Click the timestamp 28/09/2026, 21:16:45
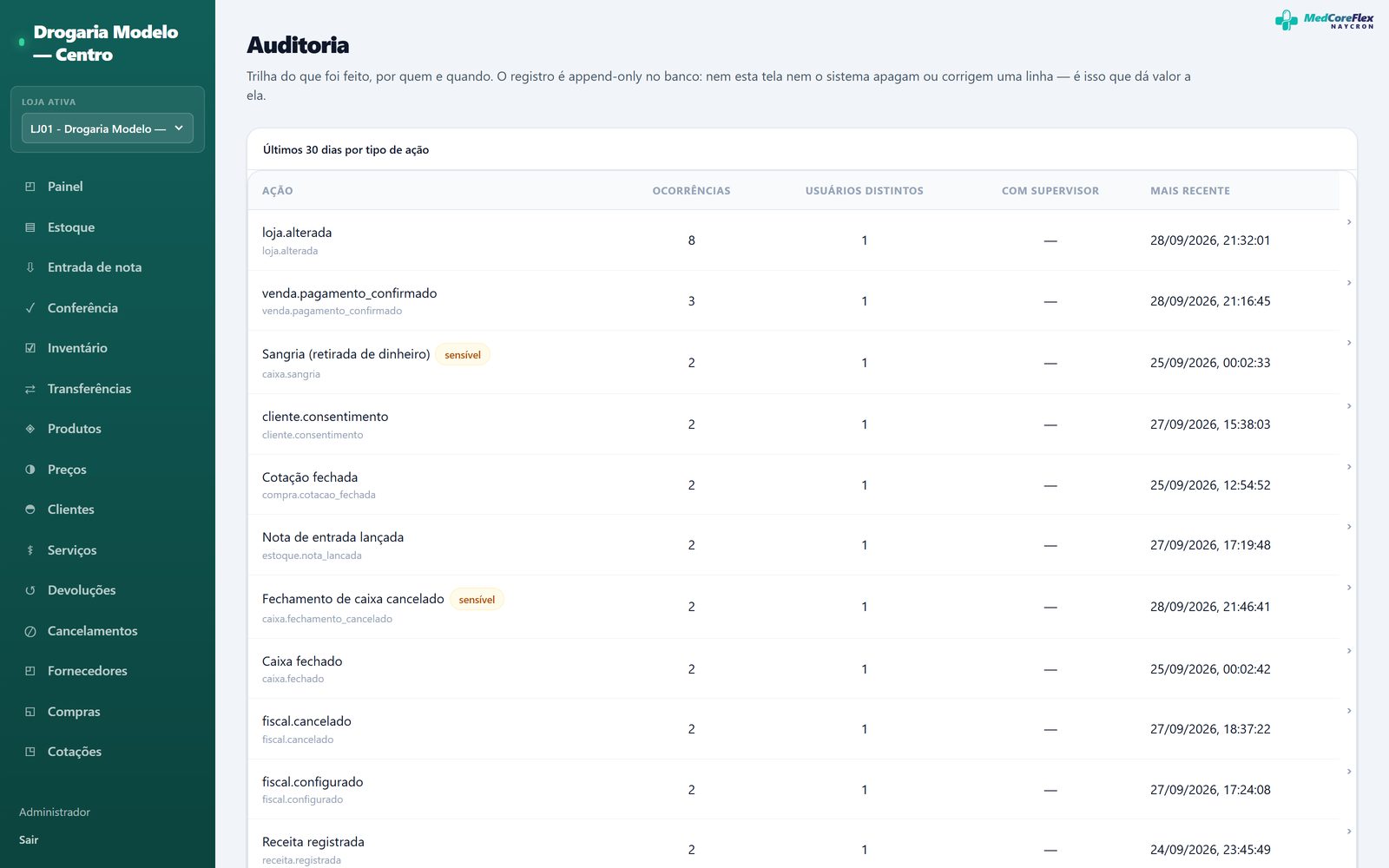Image resolution: width=1389 pixels, height=868 pixels. (1210, 301)
